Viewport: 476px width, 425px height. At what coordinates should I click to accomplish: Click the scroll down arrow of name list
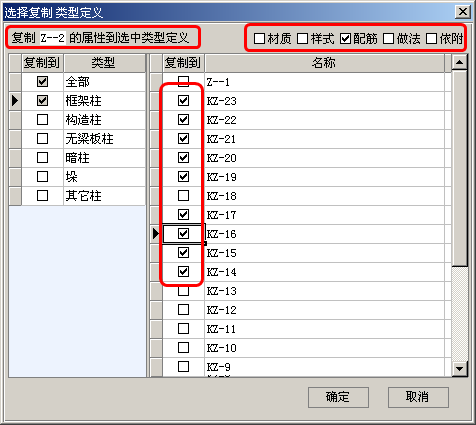point(460,369)
